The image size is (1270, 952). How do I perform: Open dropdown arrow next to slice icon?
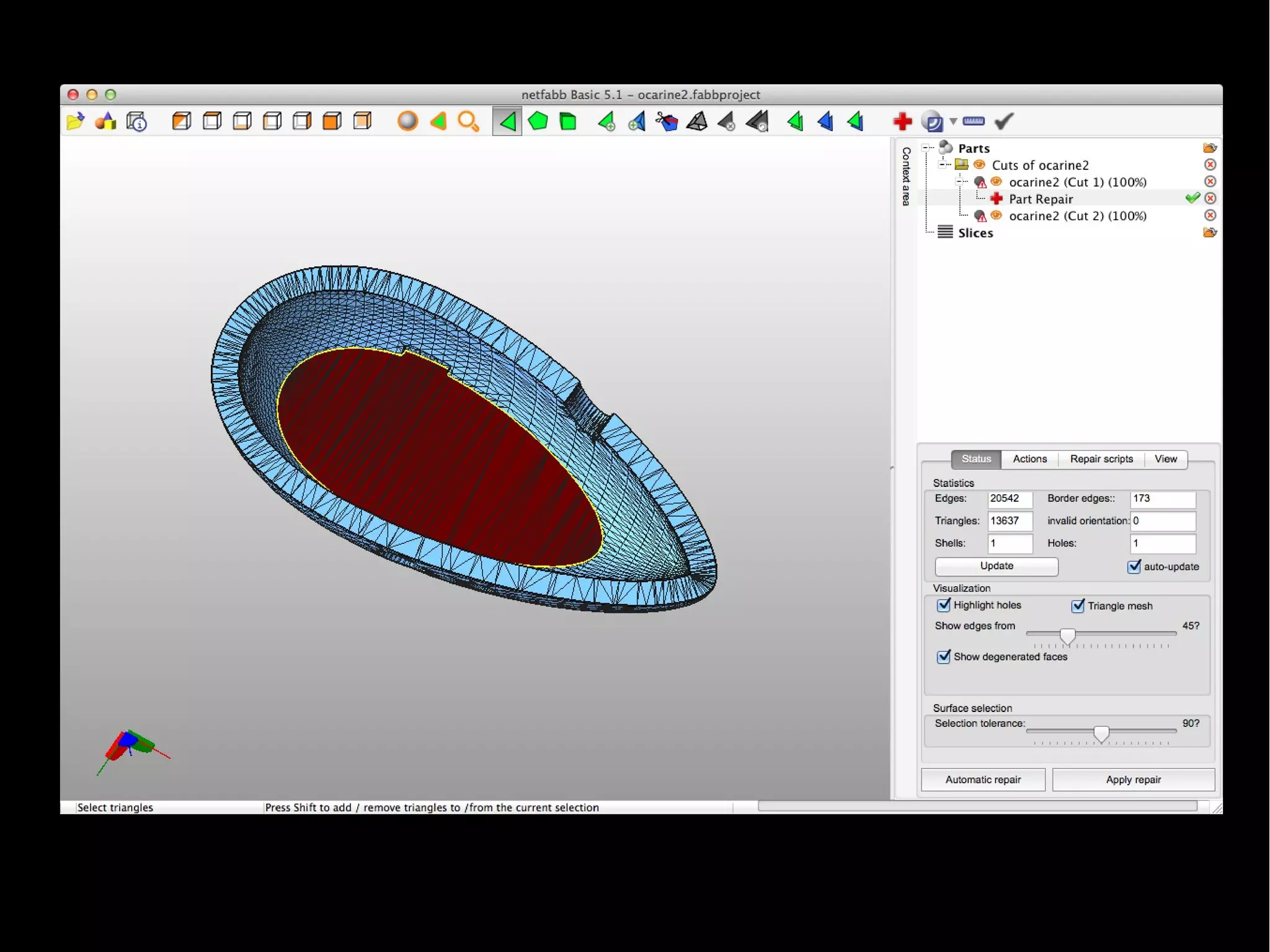tap(953, 122)
